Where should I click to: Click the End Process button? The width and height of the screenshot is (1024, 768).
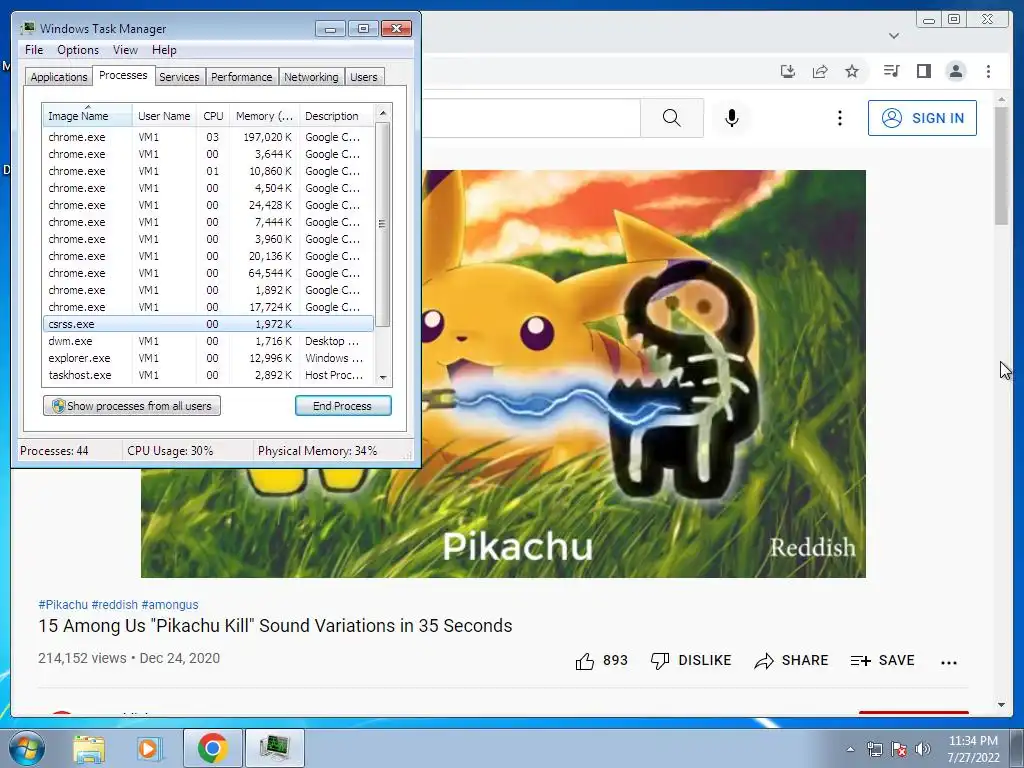[x=343, y=406]
